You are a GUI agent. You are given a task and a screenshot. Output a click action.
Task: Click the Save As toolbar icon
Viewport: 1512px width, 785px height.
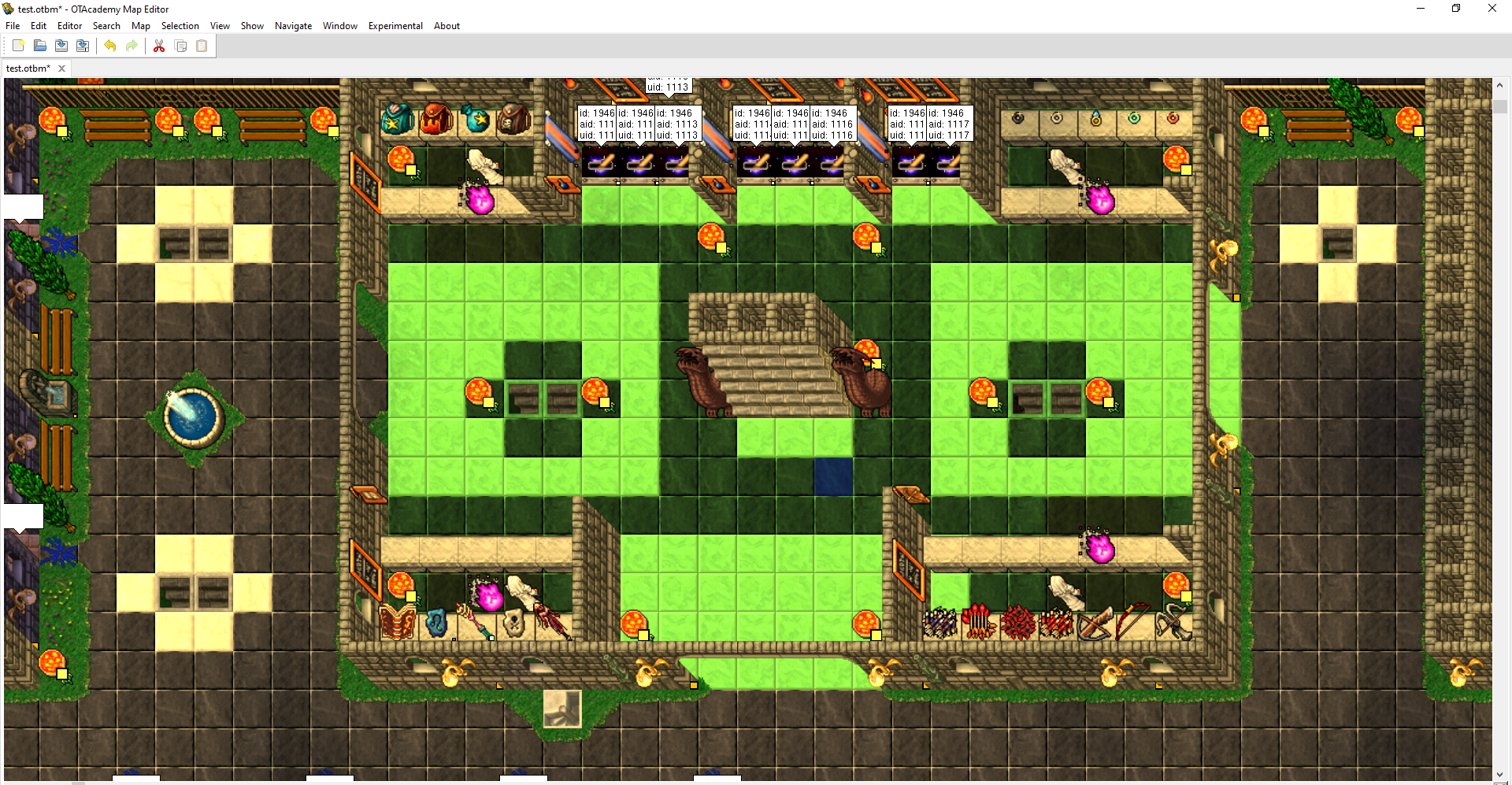[x=82, y=46]
